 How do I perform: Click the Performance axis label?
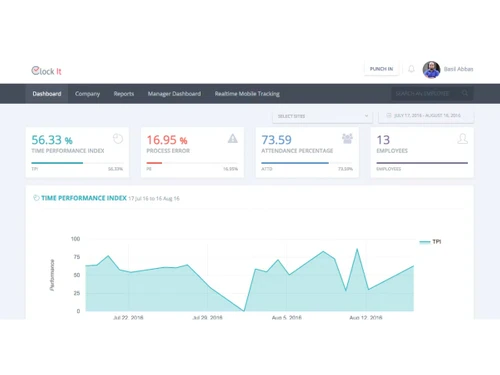(x=52, y=275)
